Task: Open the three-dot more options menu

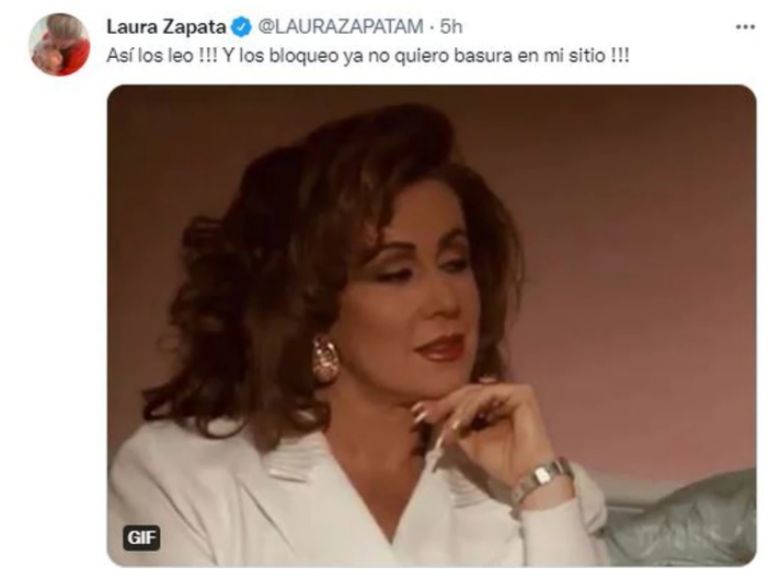Action: [745, 27]
